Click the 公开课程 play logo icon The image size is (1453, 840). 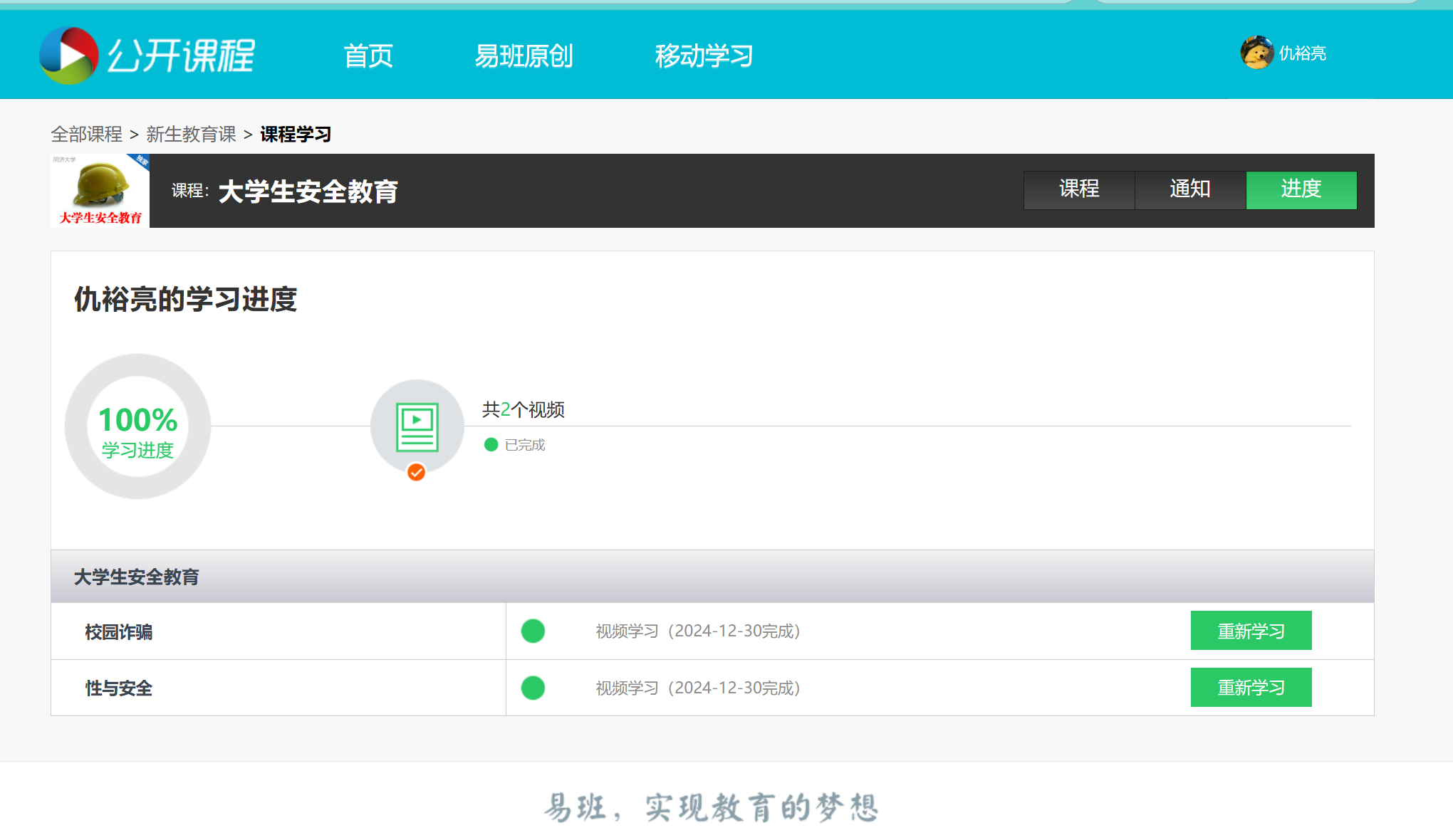click(x=68, y=56)
